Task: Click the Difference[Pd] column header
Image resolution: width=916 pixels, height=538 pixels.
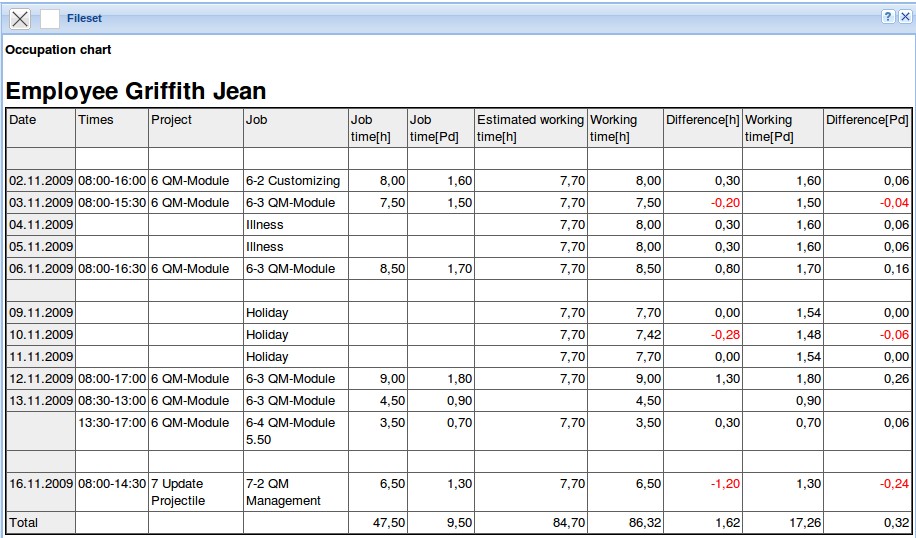Action: pos(867,120)
